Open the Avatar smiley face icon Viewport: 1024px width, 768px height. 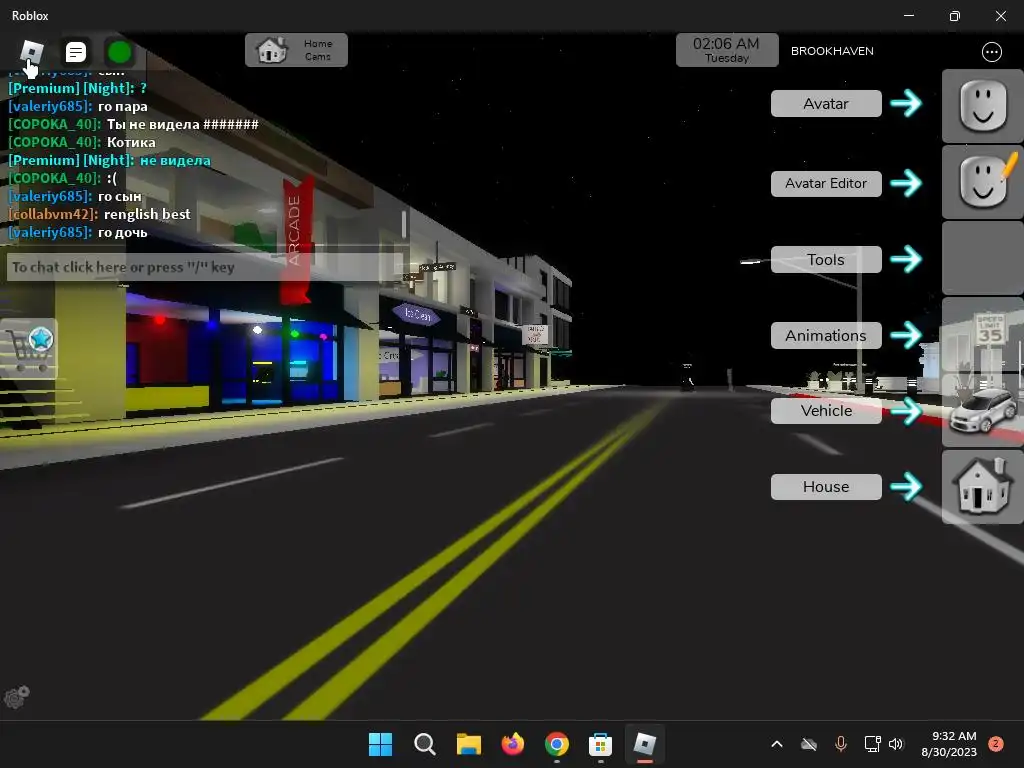click(983, 106)
